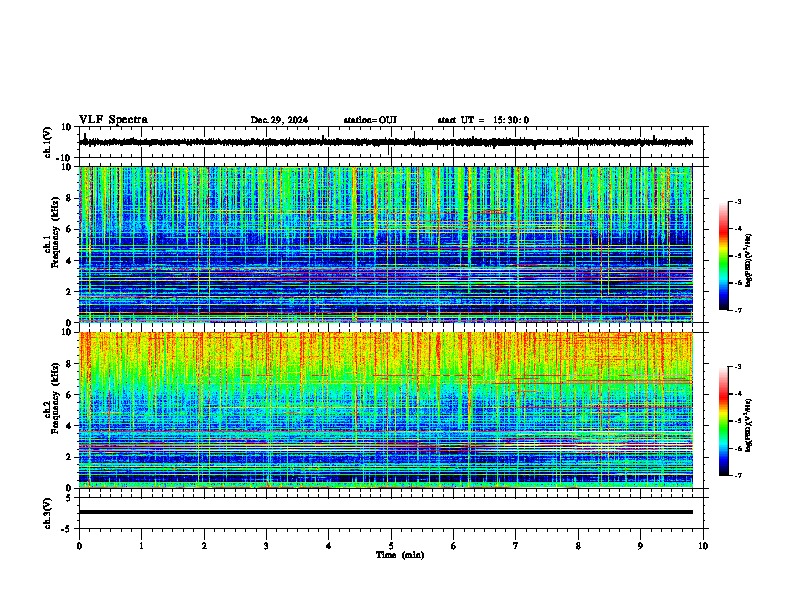
Task: Click the time axis tick label '7'
Action: click(x=516, y=546)
